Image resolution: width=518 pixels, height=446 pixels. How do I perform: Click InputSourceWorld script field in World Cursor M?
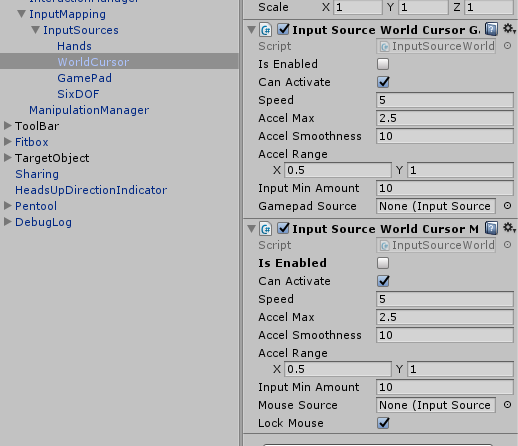click(x=436, y=245)
